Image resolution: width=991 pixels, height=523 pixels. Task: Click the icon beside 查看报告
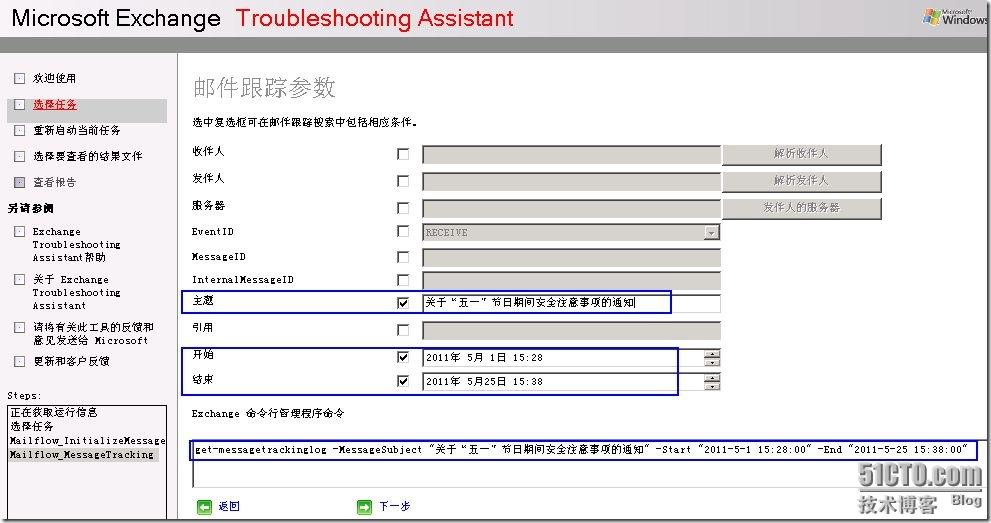[x=19, y=182]
